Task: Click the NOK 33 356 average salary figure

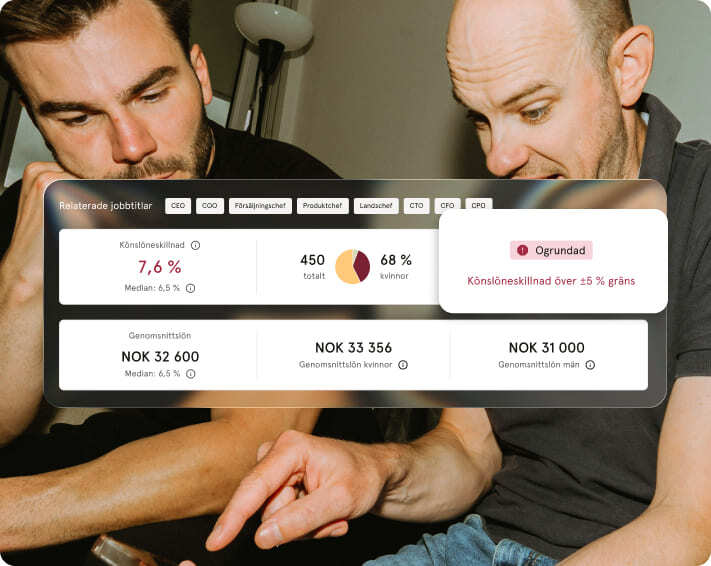Action: point(353,348)
